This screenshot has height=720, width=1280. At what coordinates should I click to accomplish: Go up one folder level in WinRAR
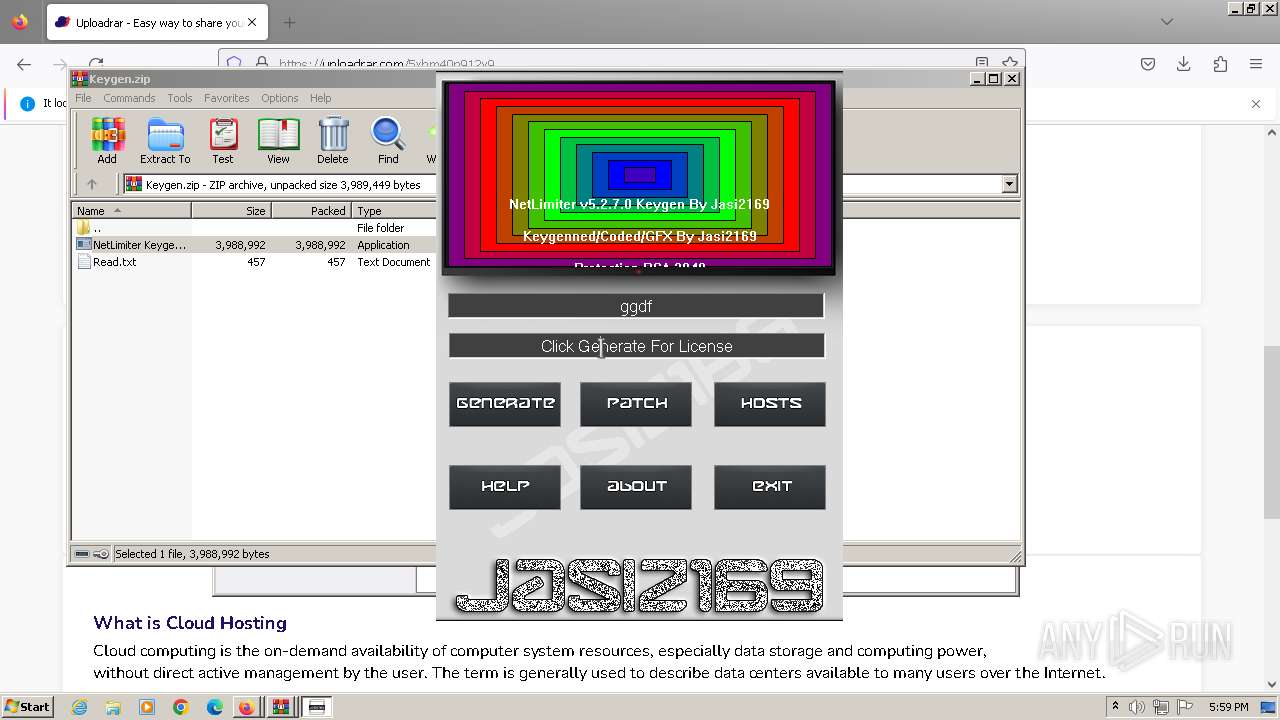(x=92, y=184)
